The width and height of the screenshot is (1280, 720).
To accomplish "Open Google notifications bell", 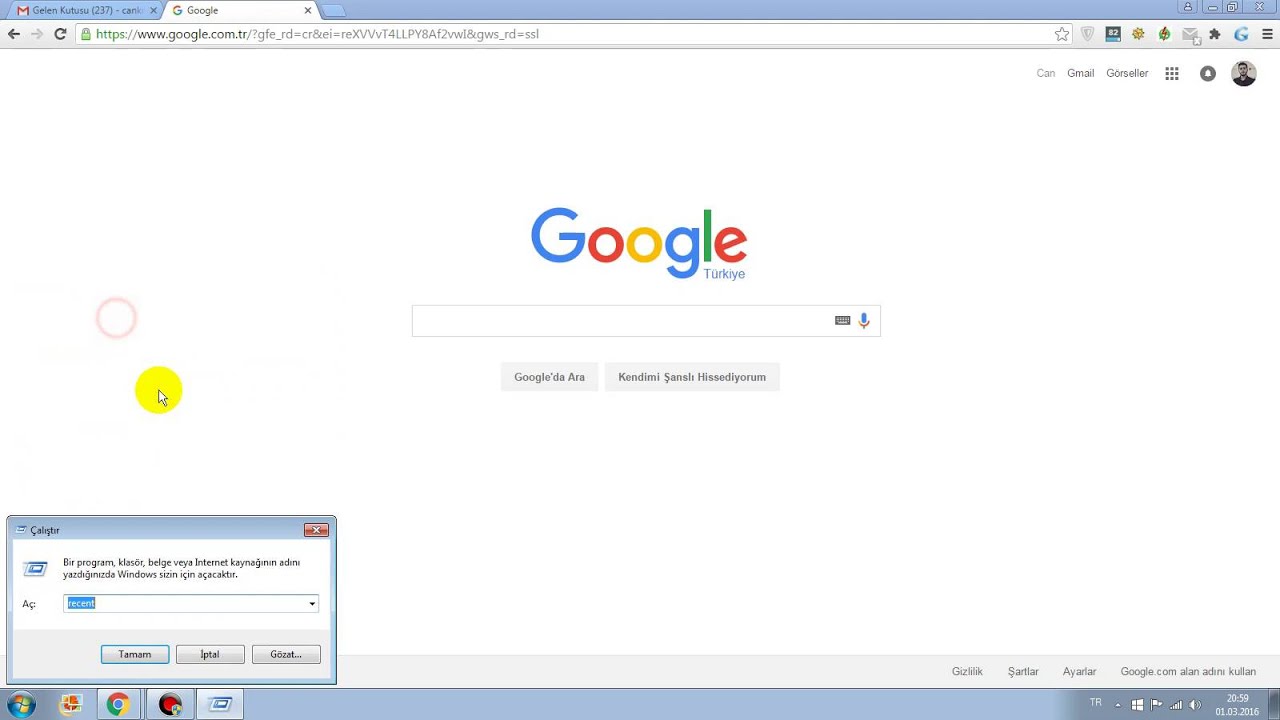I will [1208, 73].
